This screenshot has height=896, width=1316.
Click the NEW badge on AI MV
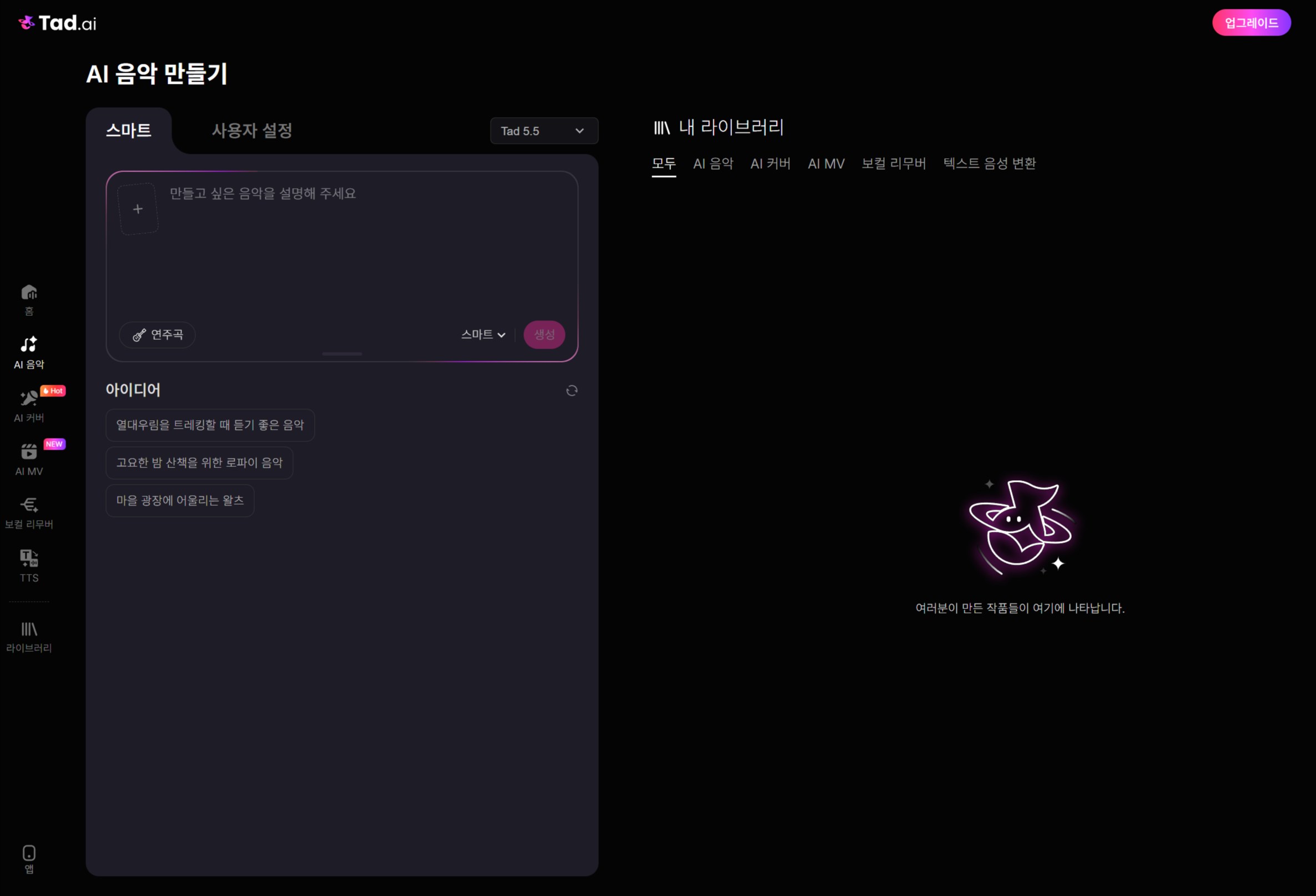pyautogui.click(x=54, y=444)
